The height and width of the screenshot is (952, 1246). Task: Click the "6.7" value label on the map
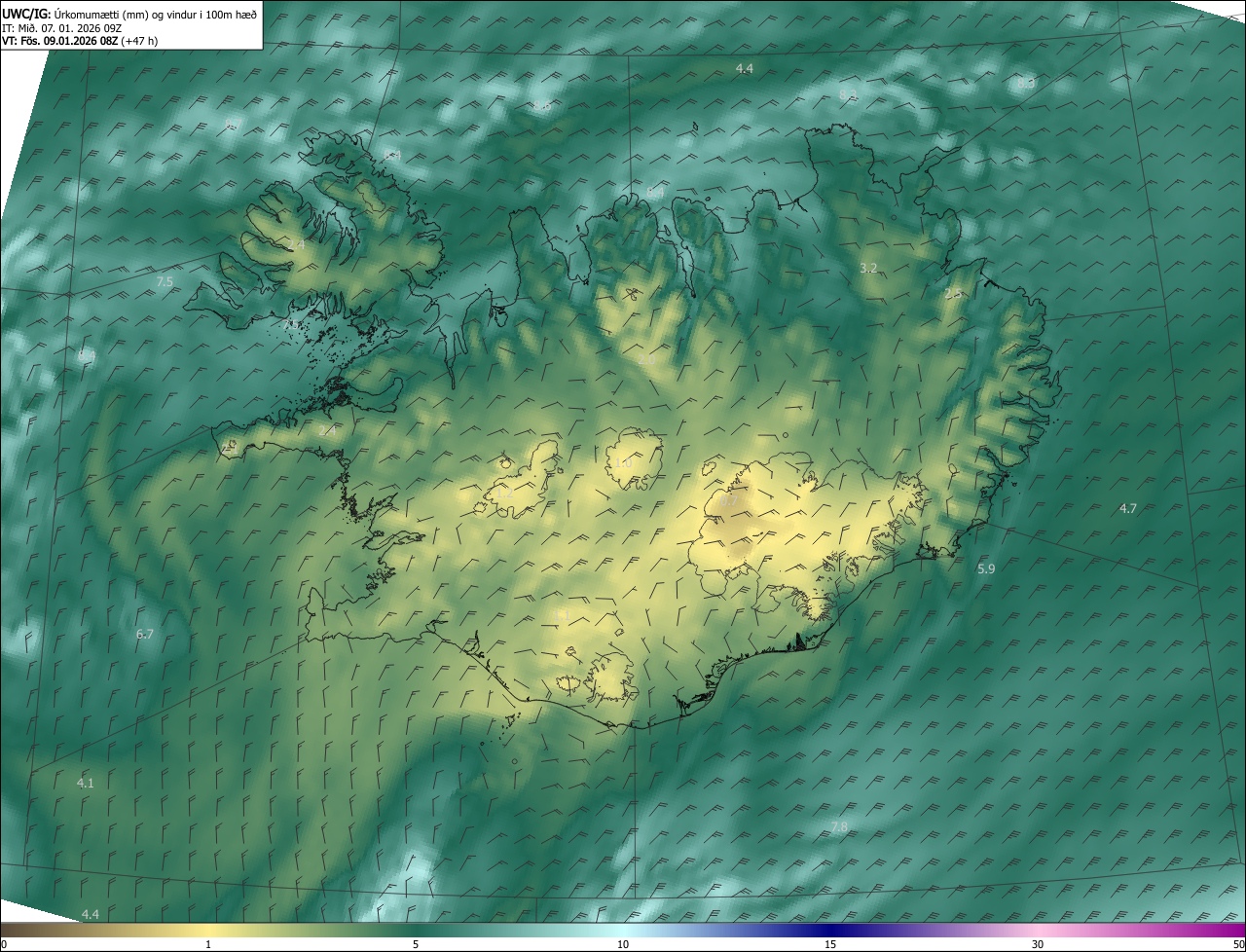144,634
